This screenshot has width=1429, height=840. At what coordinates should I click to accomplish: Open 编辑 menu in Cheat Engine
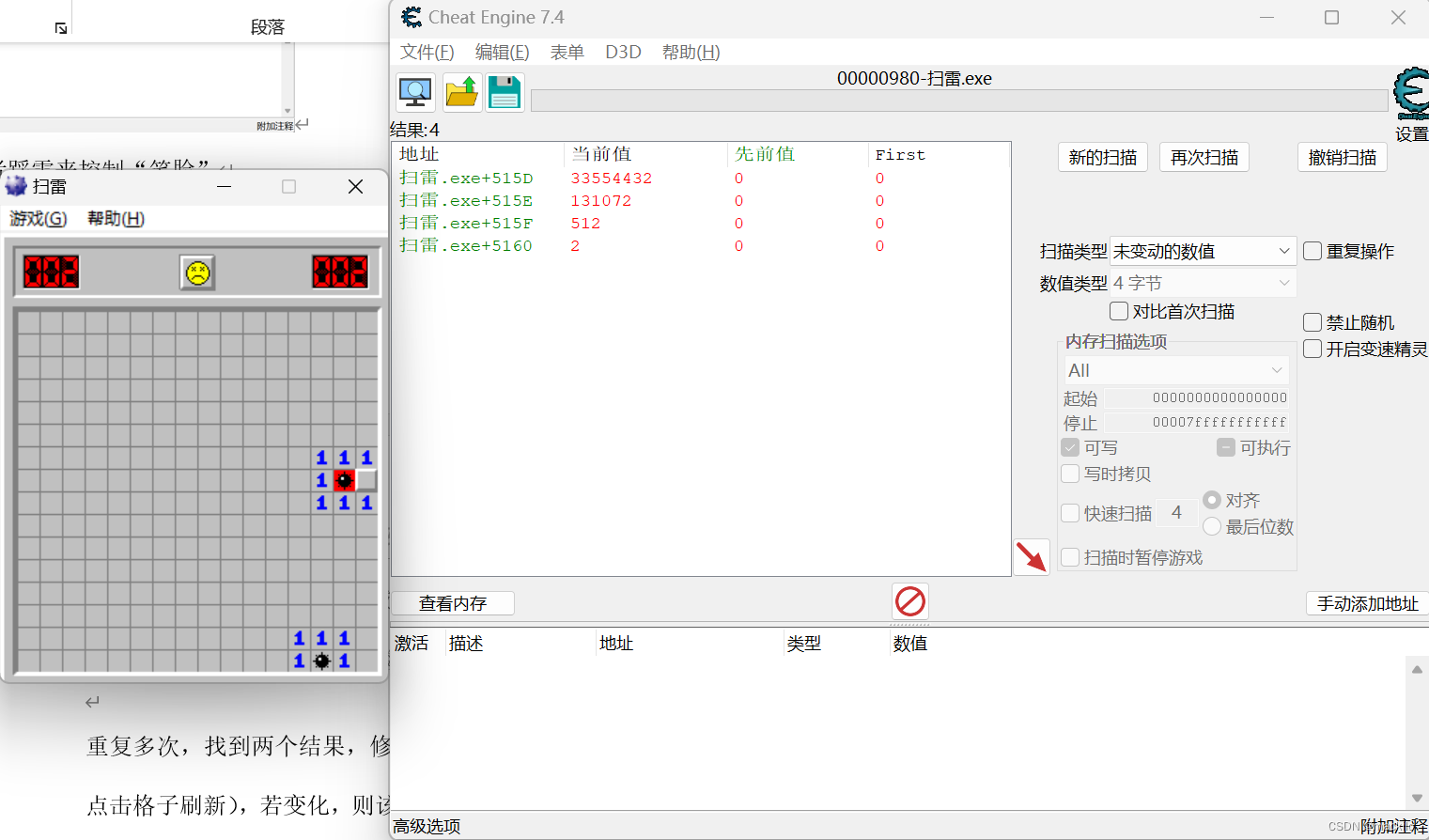click(x=503, y=52)
